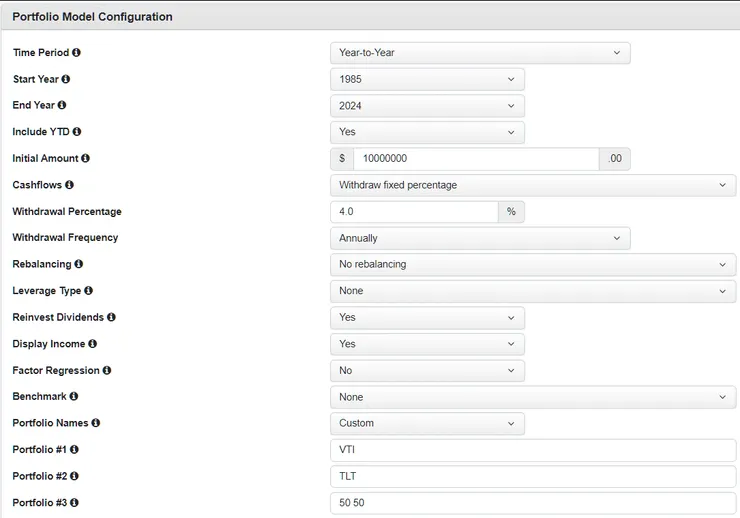
Task: Click the Leverage Type info icon
Action: 88,291
